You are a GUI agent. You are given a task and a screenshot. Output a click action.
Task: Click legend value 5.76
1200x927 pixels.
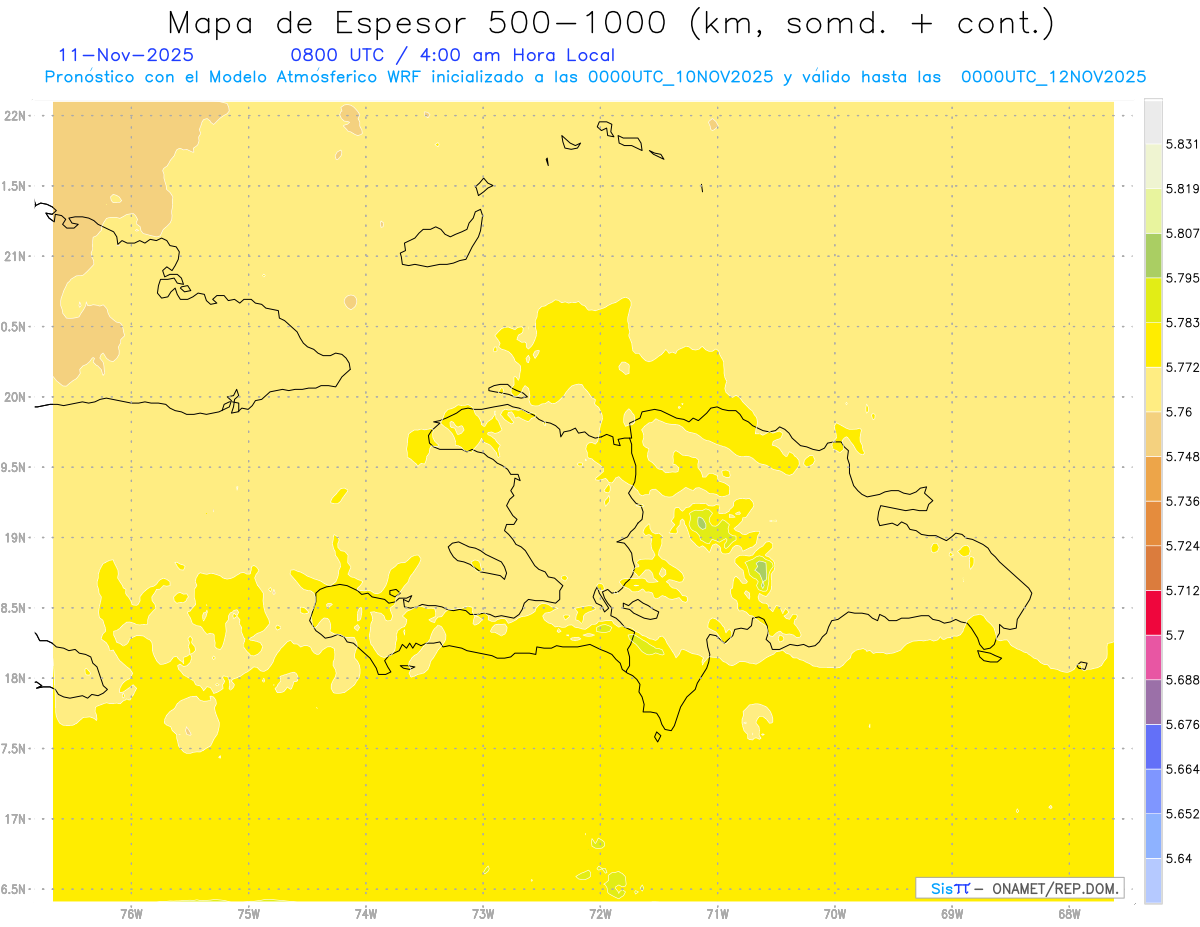(x=1178, y=412)
